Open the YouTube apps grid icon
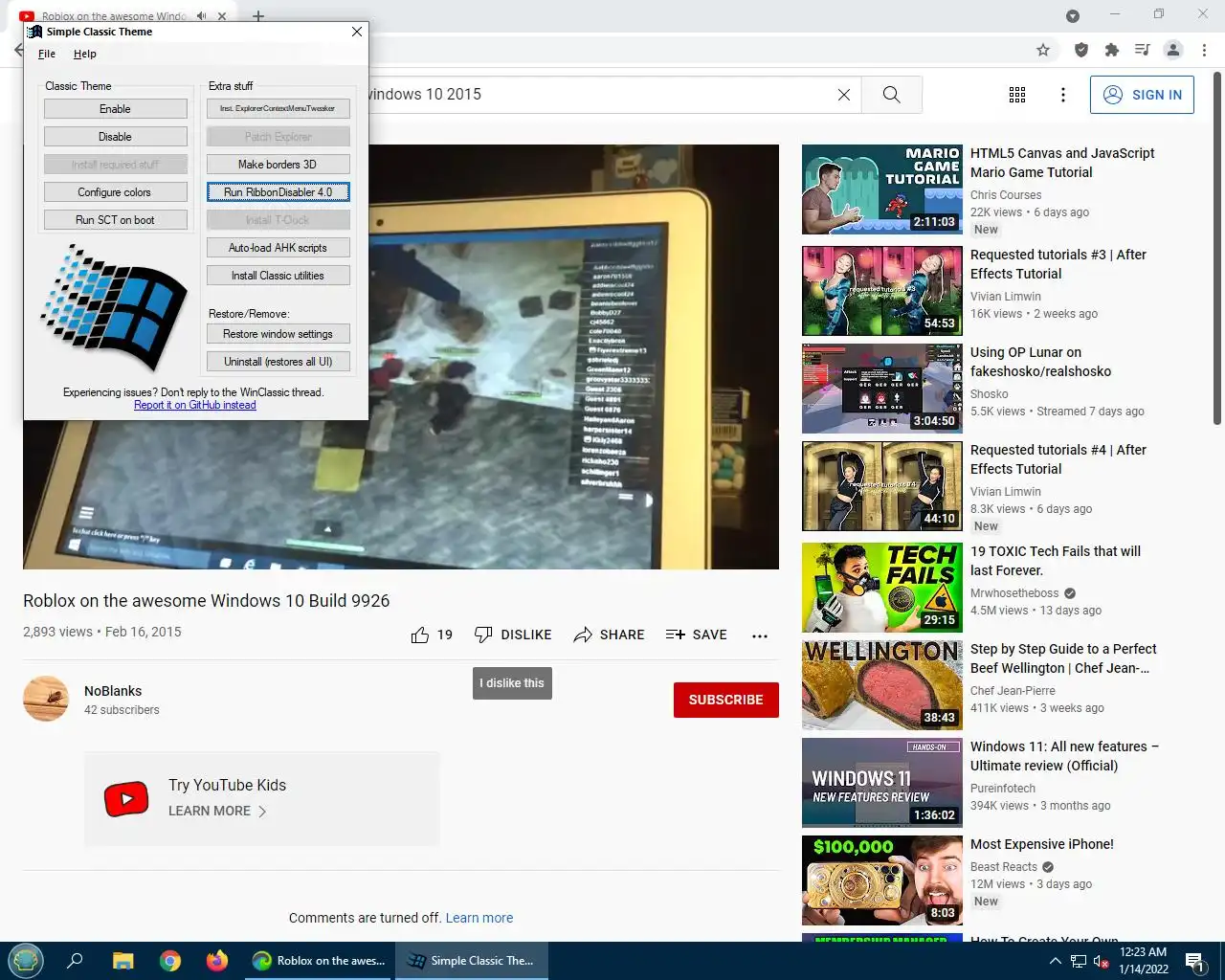1225x980 pixels. (1017, 95)
